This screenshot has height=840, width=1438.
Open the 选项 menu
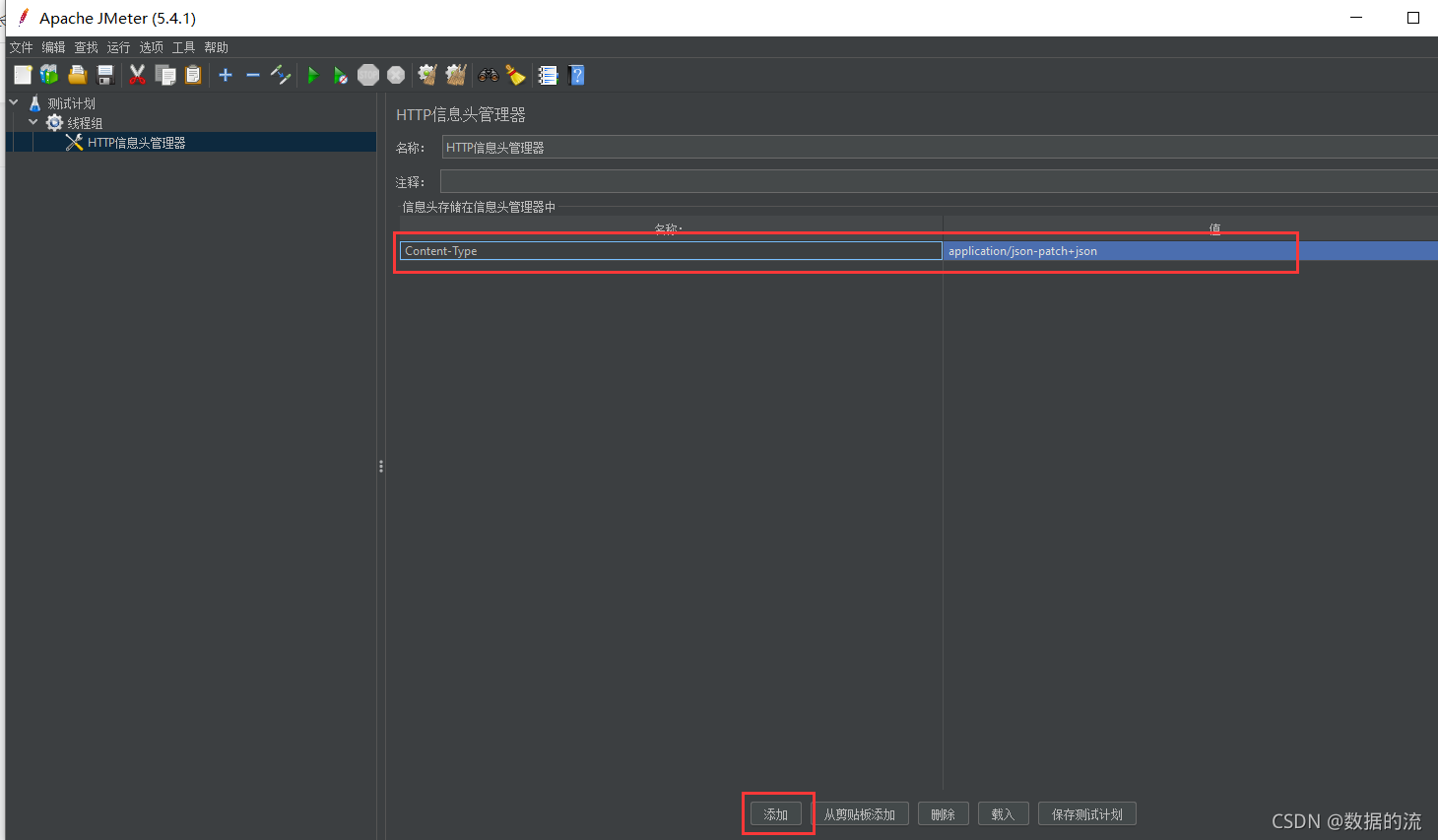151,47
